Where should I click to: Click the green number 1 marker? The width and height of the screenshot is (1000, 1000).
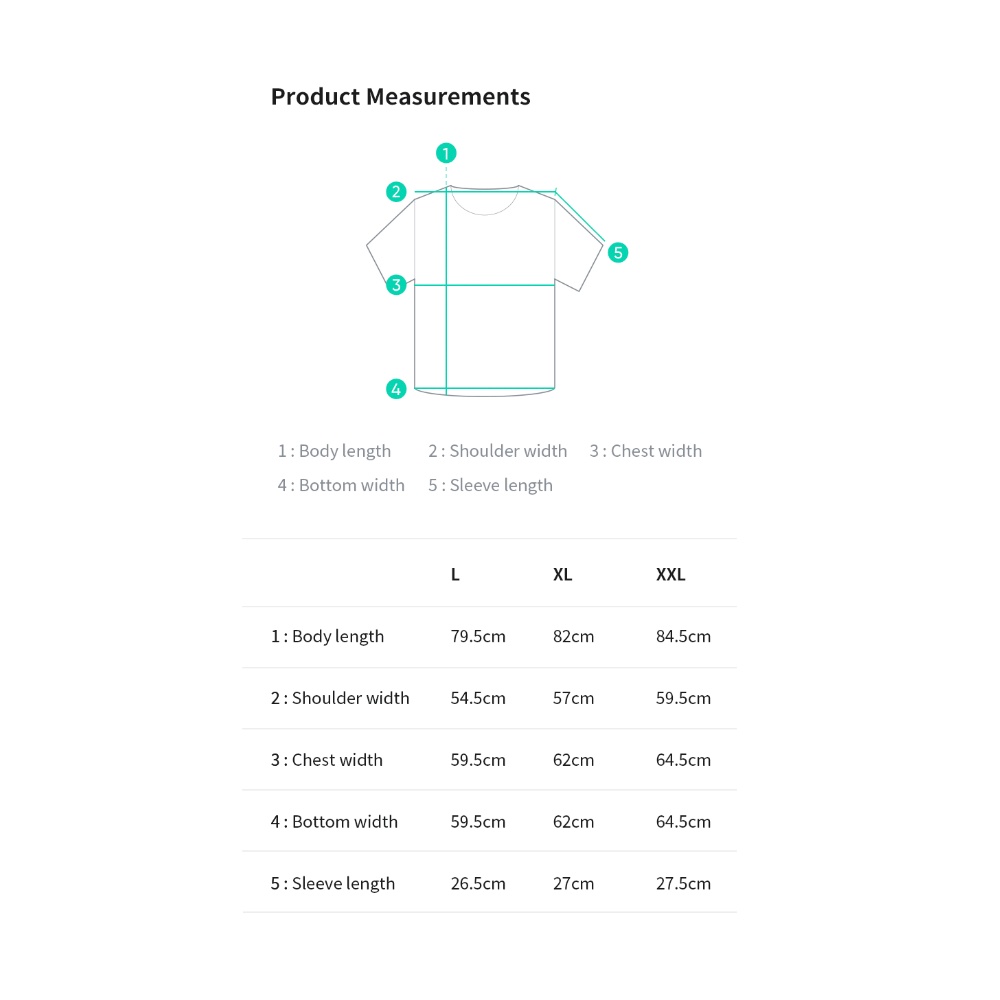point(446,153)
